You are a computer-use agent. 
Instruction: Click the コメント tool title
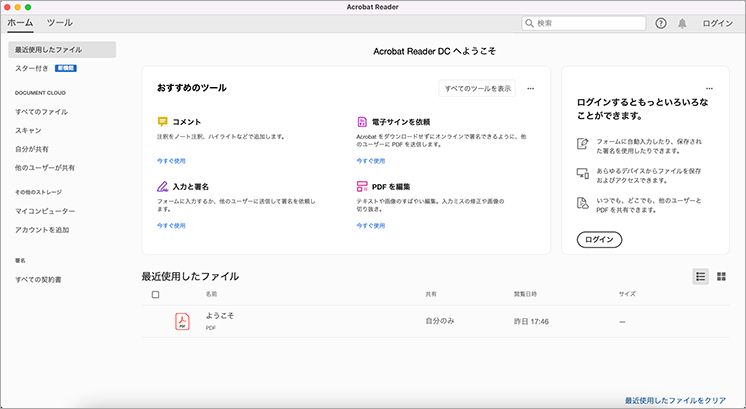pyautogui.click(x=186, y=122)
